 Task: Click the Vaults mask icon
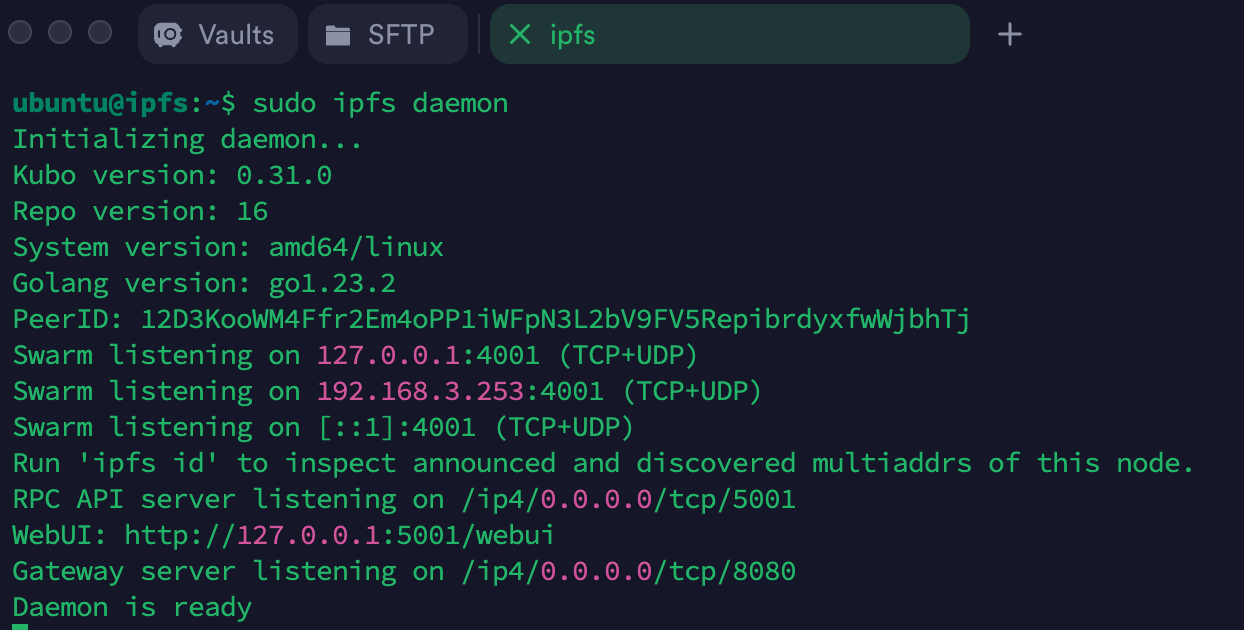coord(168,35)
